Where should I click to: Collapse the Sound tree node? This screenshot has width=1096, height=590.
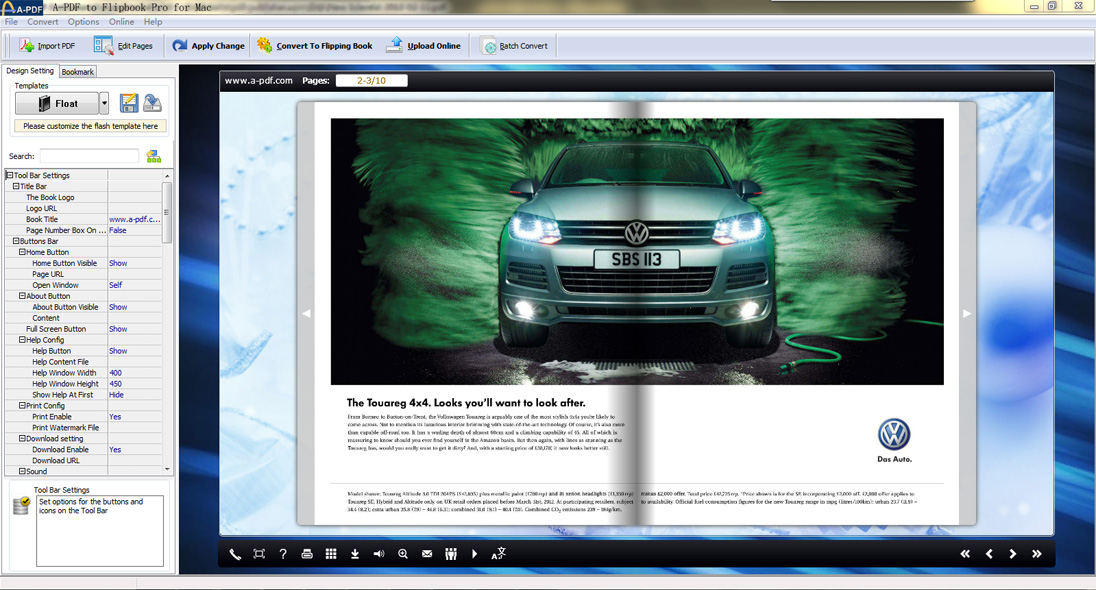point(22,471)
